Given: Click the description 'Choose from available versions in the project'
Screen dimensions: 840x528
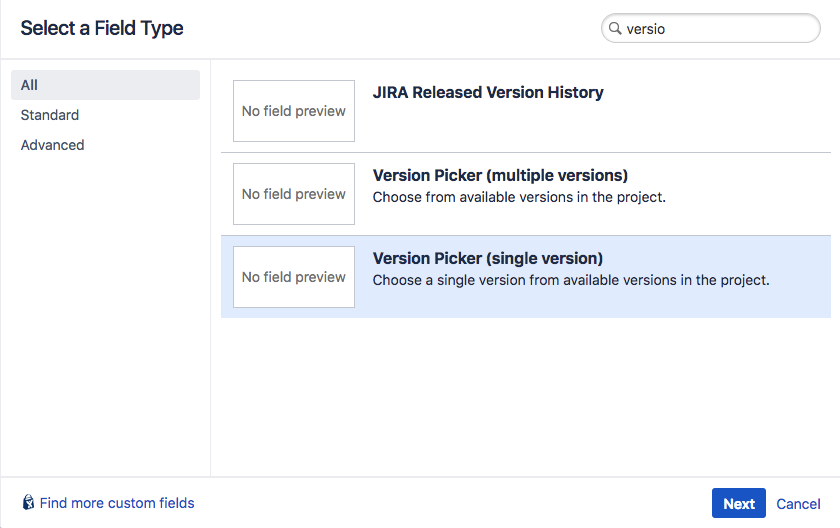Looking at the screenshot, I should 519,197.
